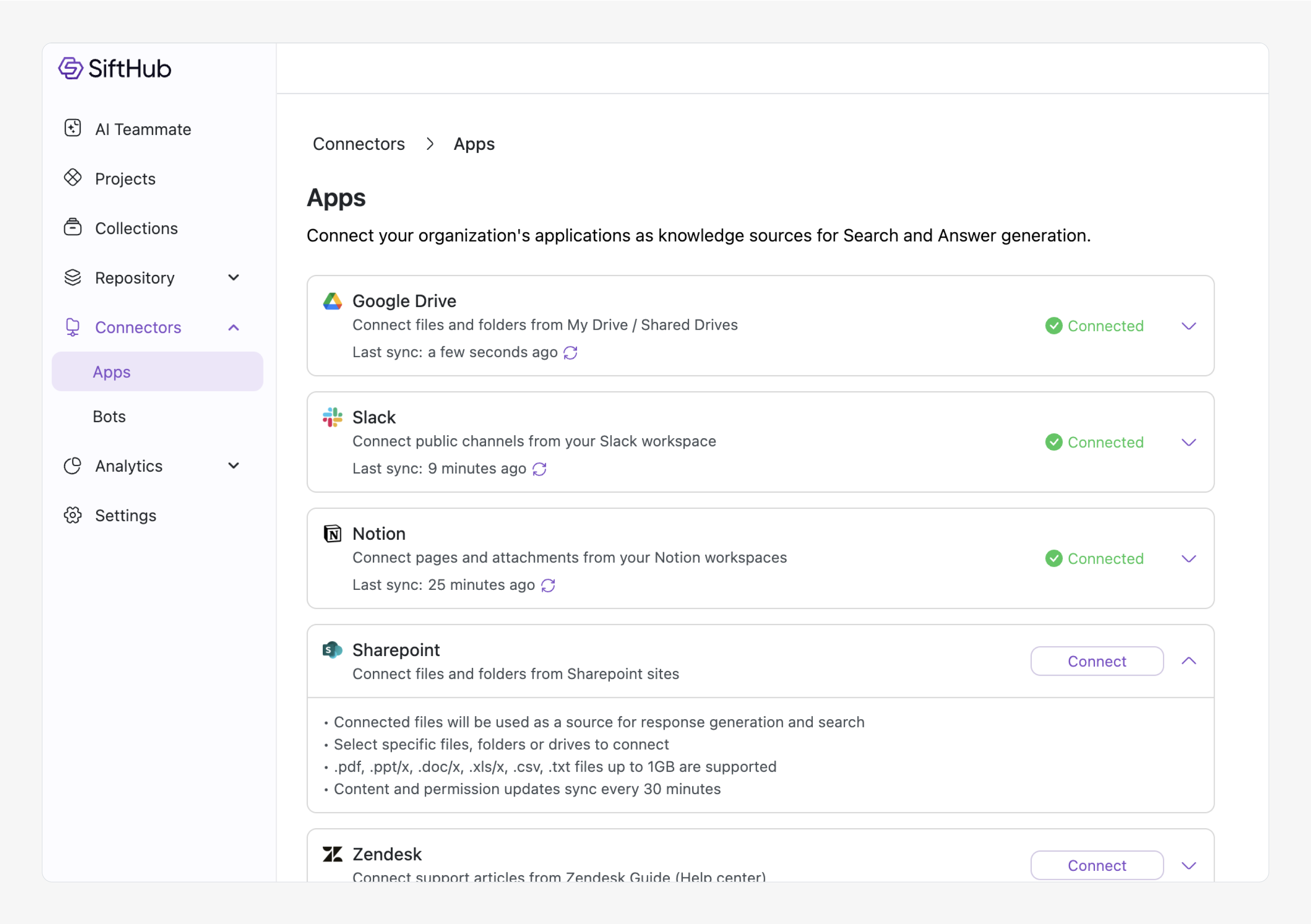
Task: Click the SiftHub logo
Action: tap(114, 68)
